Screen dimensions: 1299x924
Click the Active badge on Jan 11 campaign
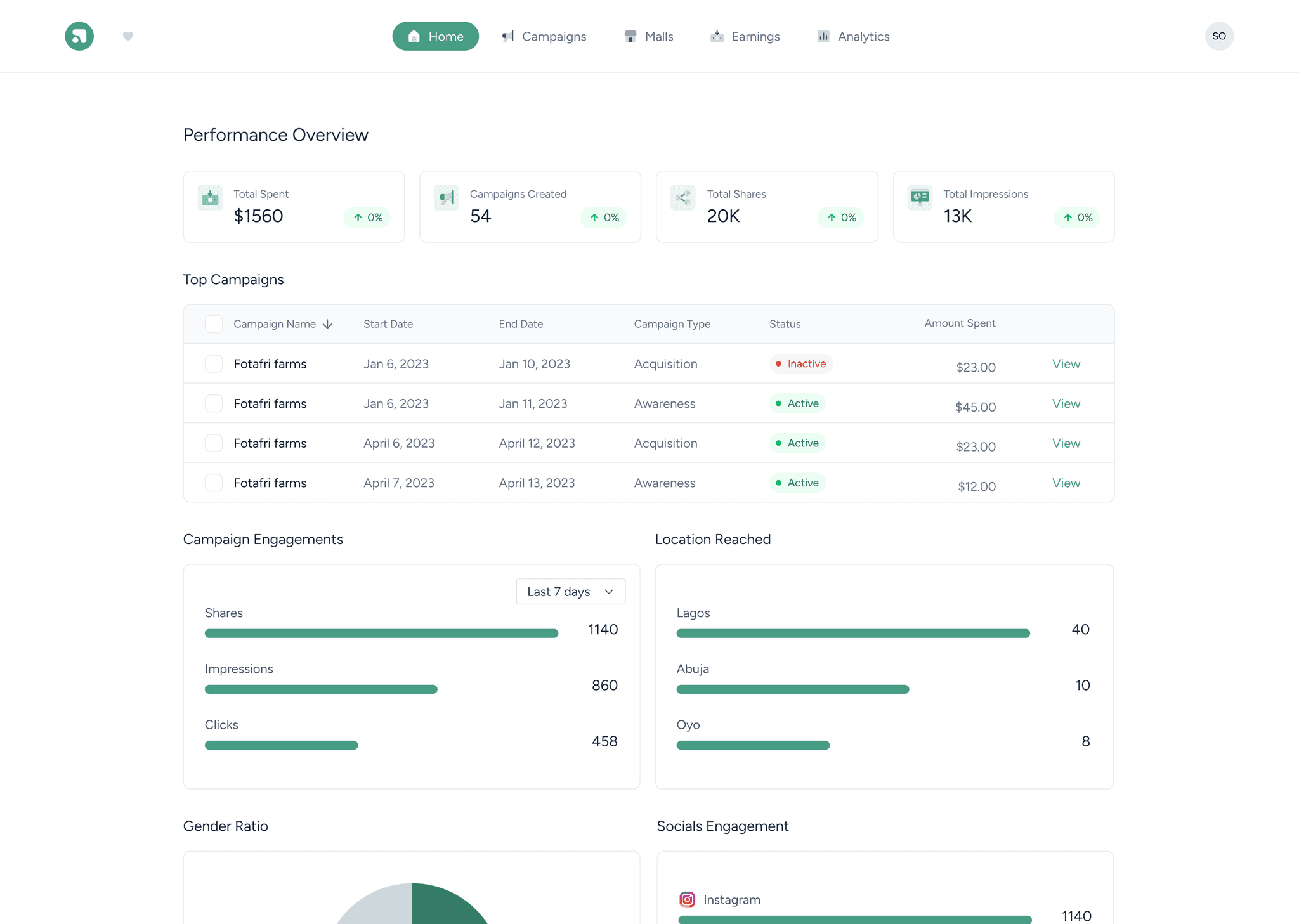coord(797,403)
